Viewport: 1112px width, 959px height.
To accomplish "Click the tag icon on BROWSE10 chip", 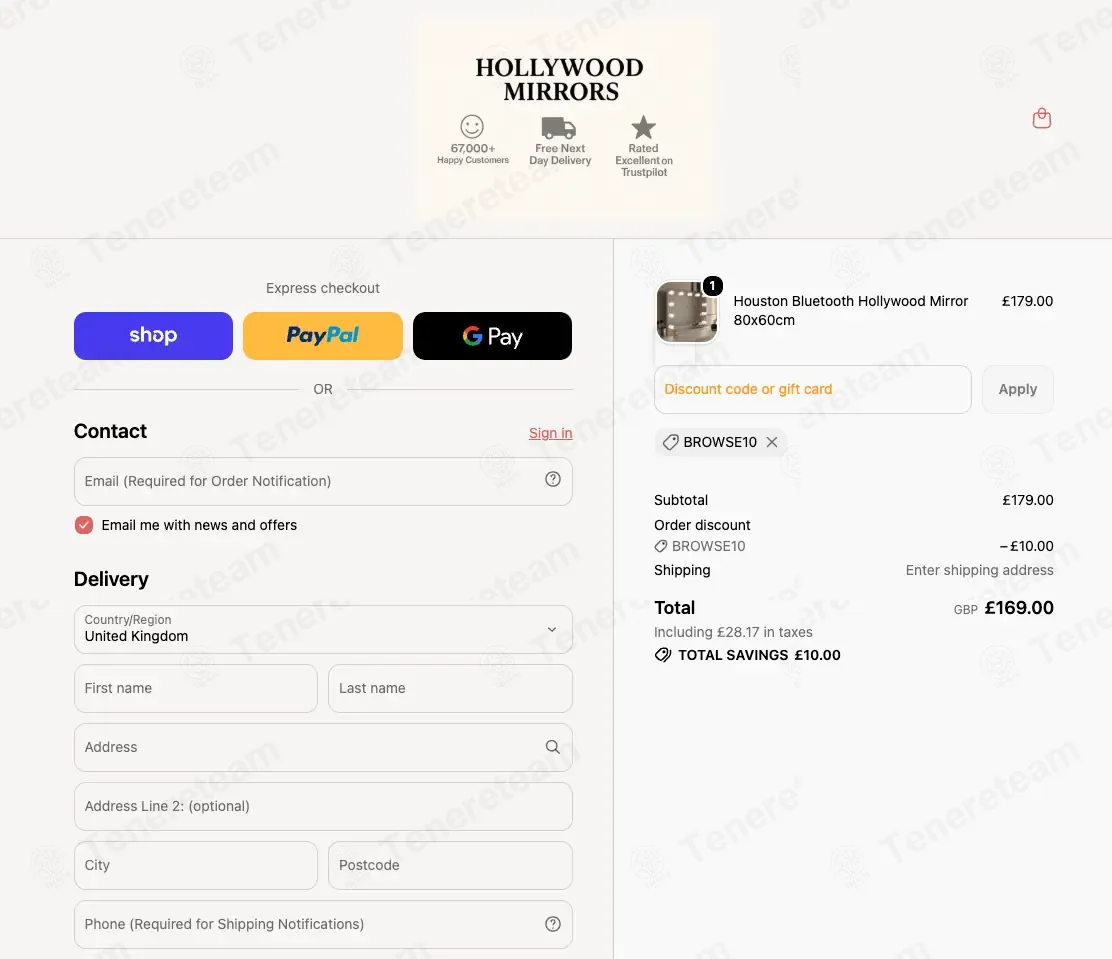I will [x=670, y=442].
